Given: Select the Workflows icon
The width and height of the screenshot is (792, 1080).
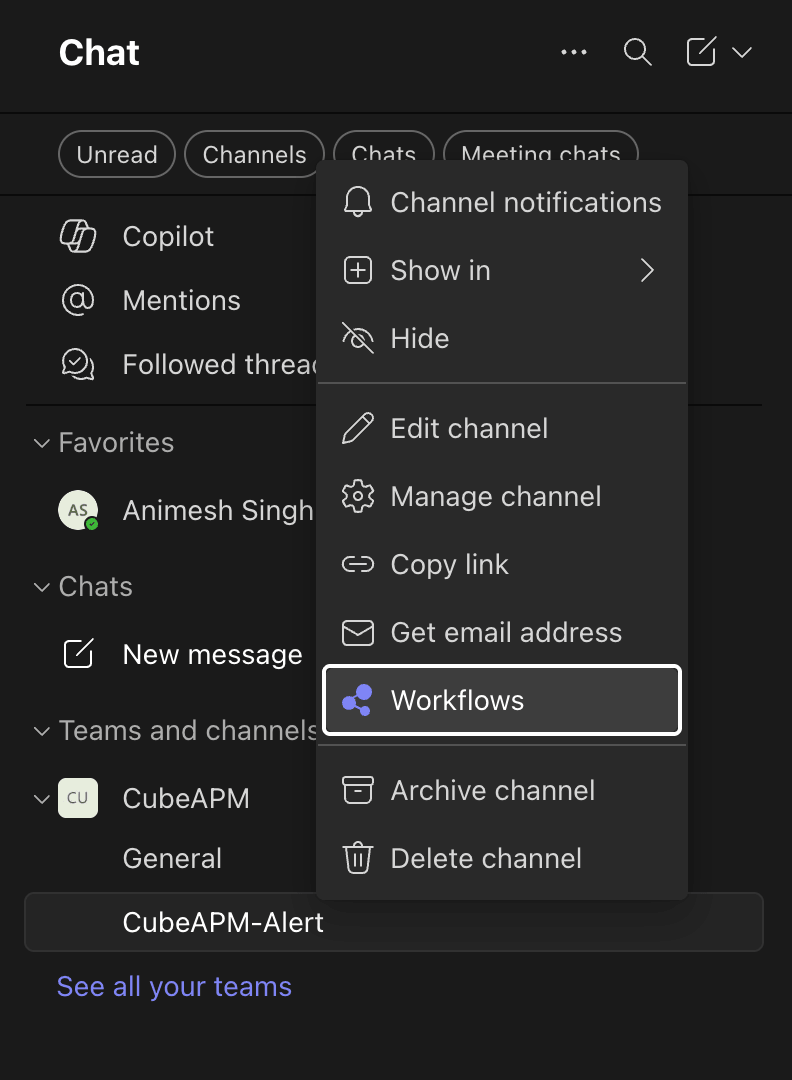Looking at the screenshot, I should 358,700.
